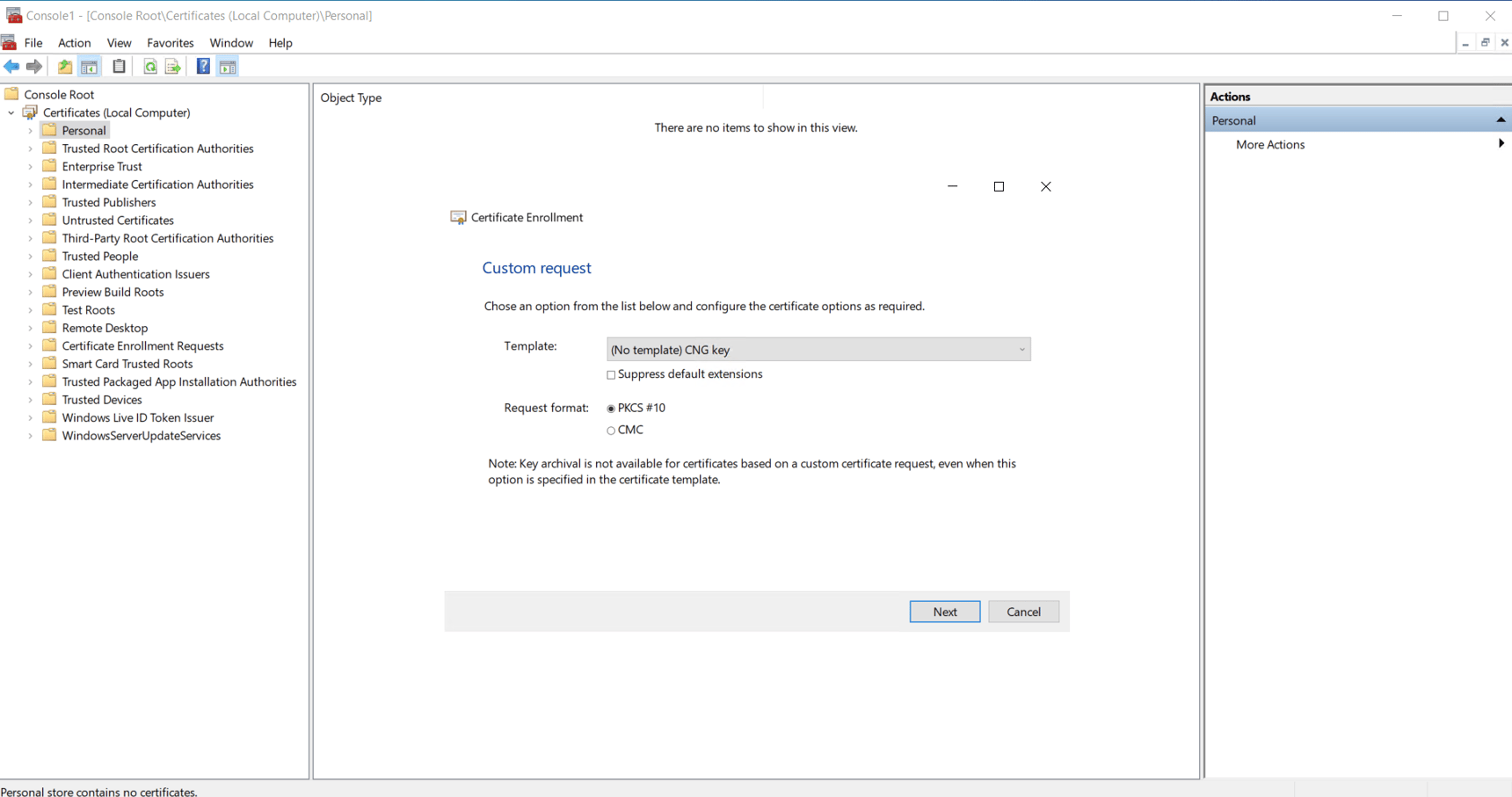Click Next in Certificate Enrollment
The image size is (1512, 797).
point(945,612)
